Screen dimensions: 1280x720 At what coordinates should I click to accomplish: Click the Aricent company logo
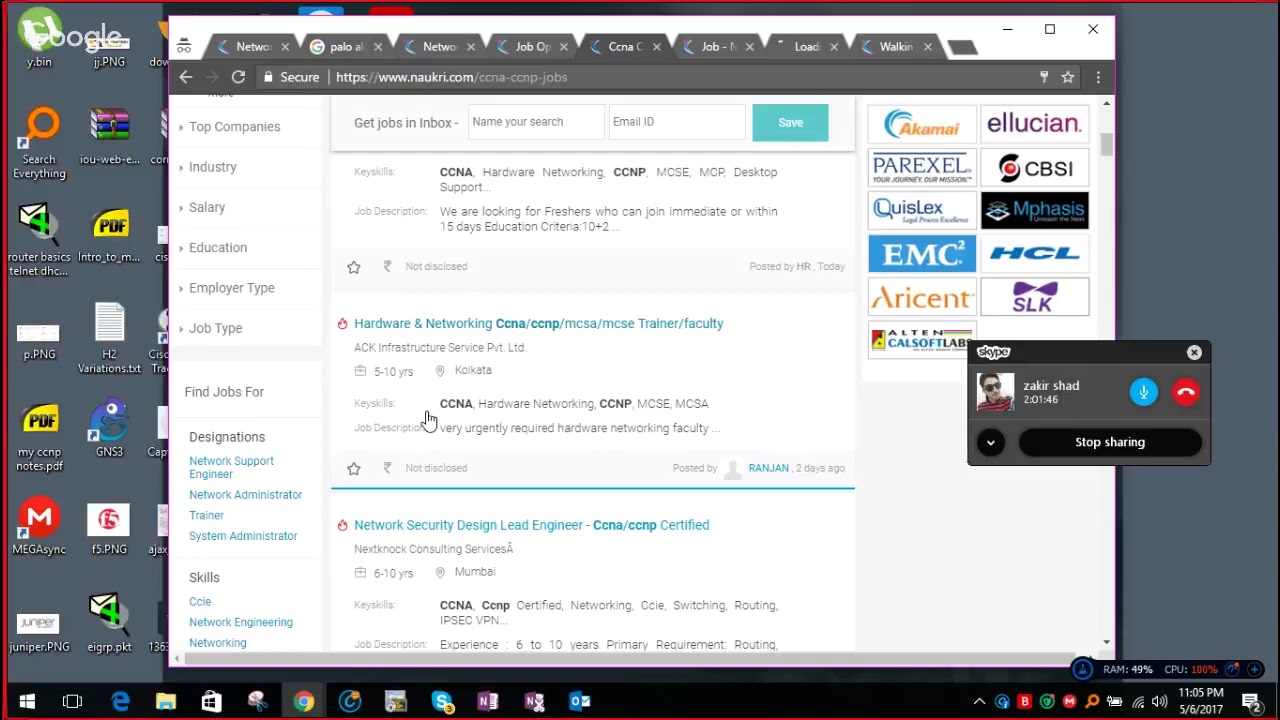922,297
